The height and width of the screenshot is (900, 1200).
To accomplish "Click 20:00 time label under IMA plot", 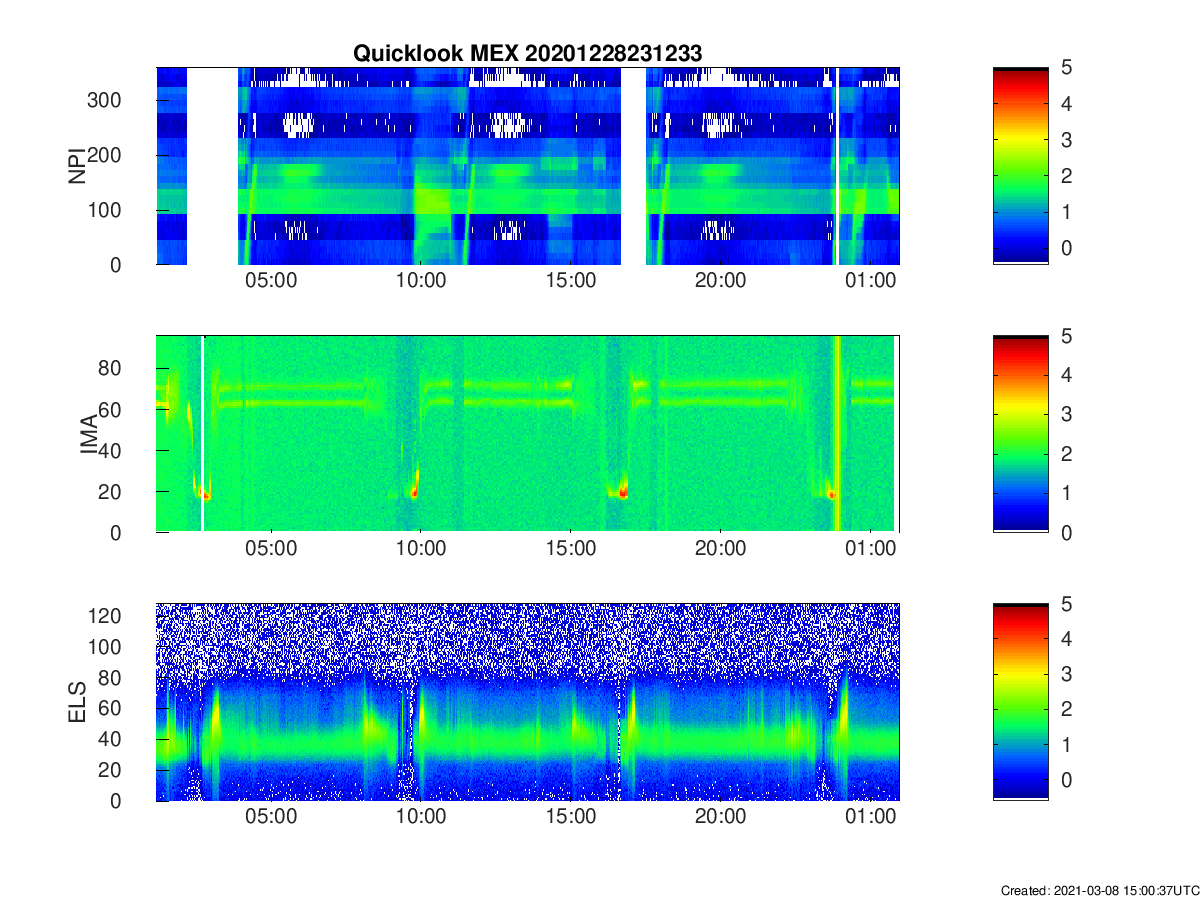I will (x=721, y=550).
